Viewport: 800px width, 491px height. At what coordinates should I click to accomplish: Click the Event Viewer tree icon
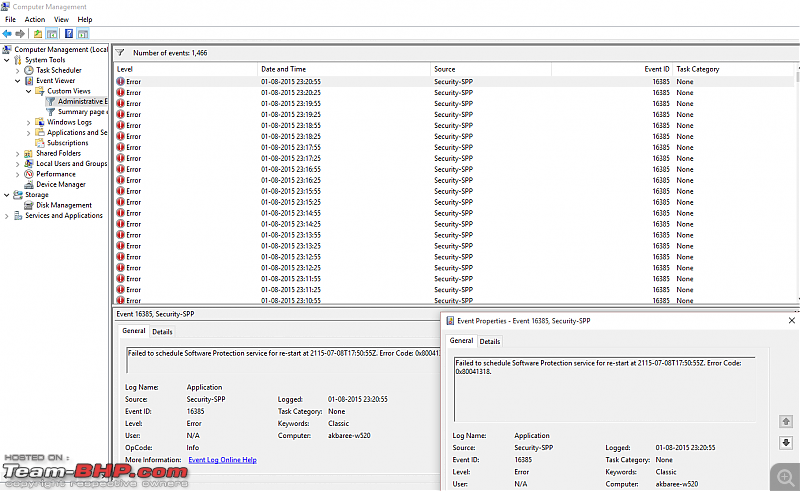[29, 81]
